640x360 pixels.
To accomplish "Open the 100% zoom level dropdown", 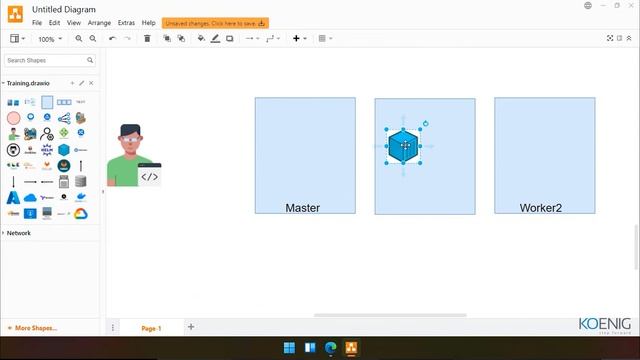I will click(50, 39).
